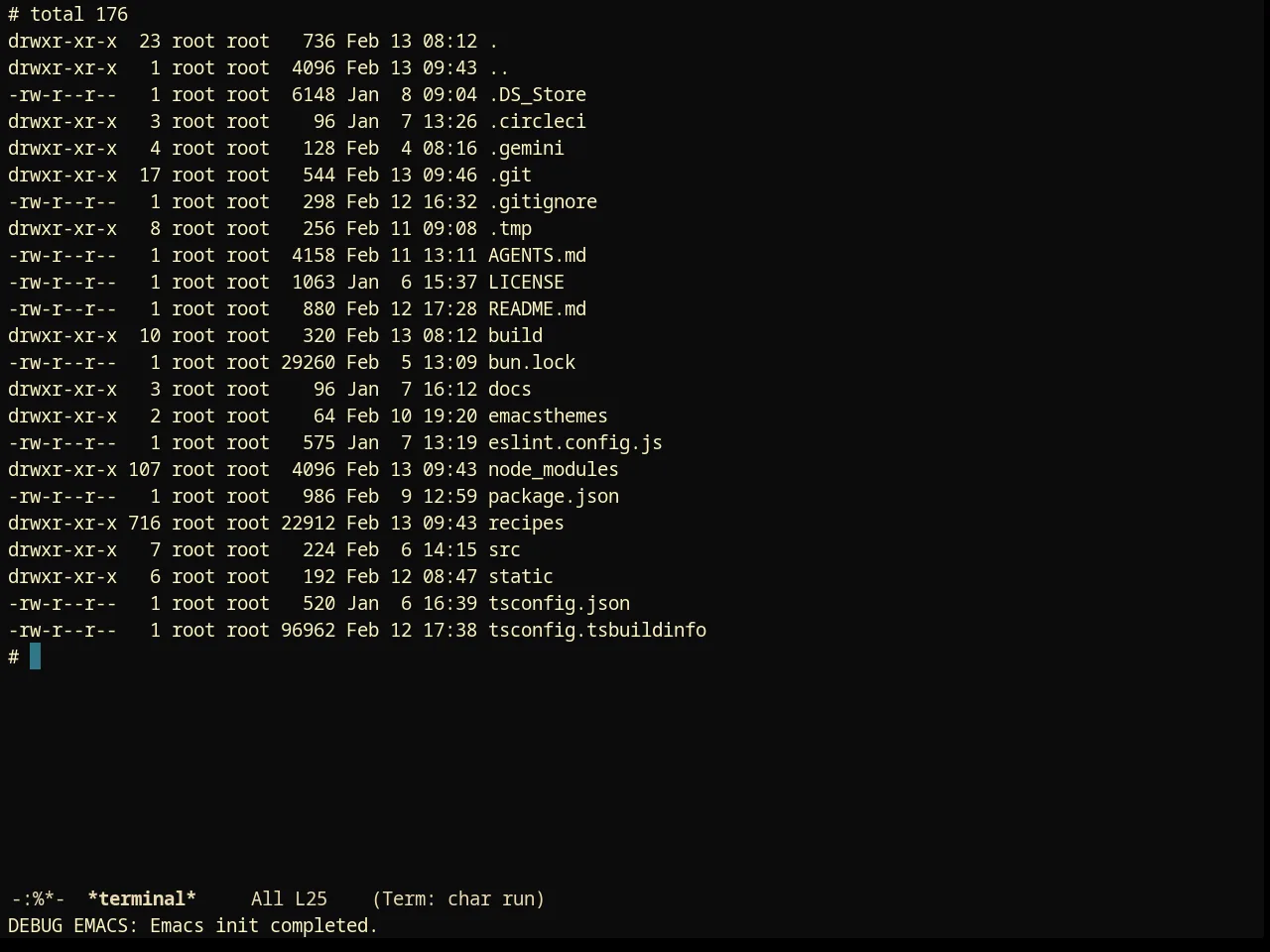Click the emacsthemes directory name
Screen dimensions: 1270x952
[548, 416]
